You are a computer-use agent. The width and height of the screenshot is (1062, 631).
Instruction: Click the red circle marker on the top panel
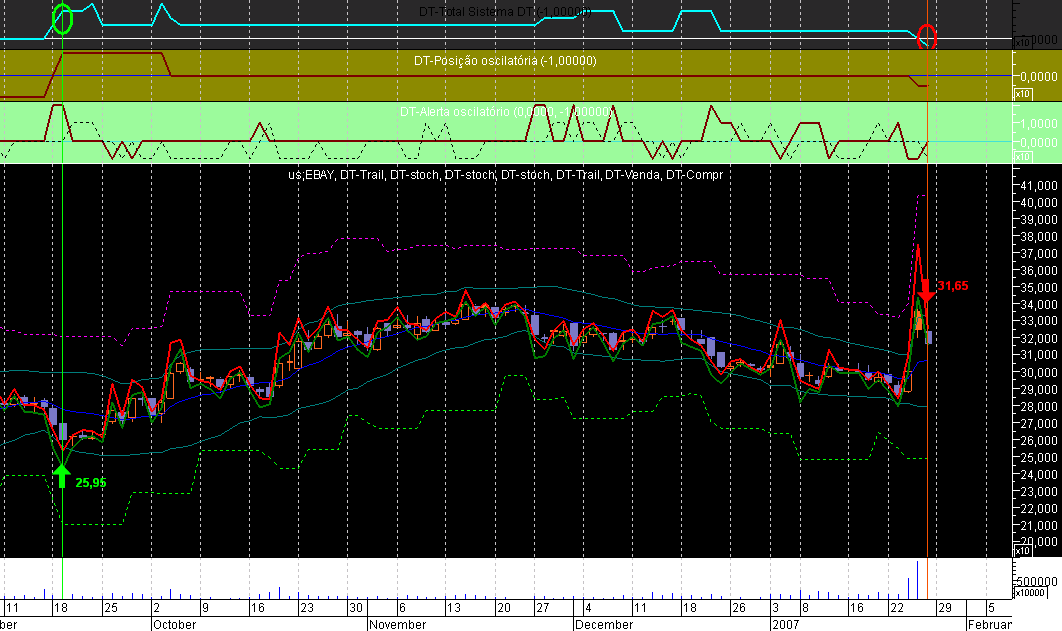point(927,37)
